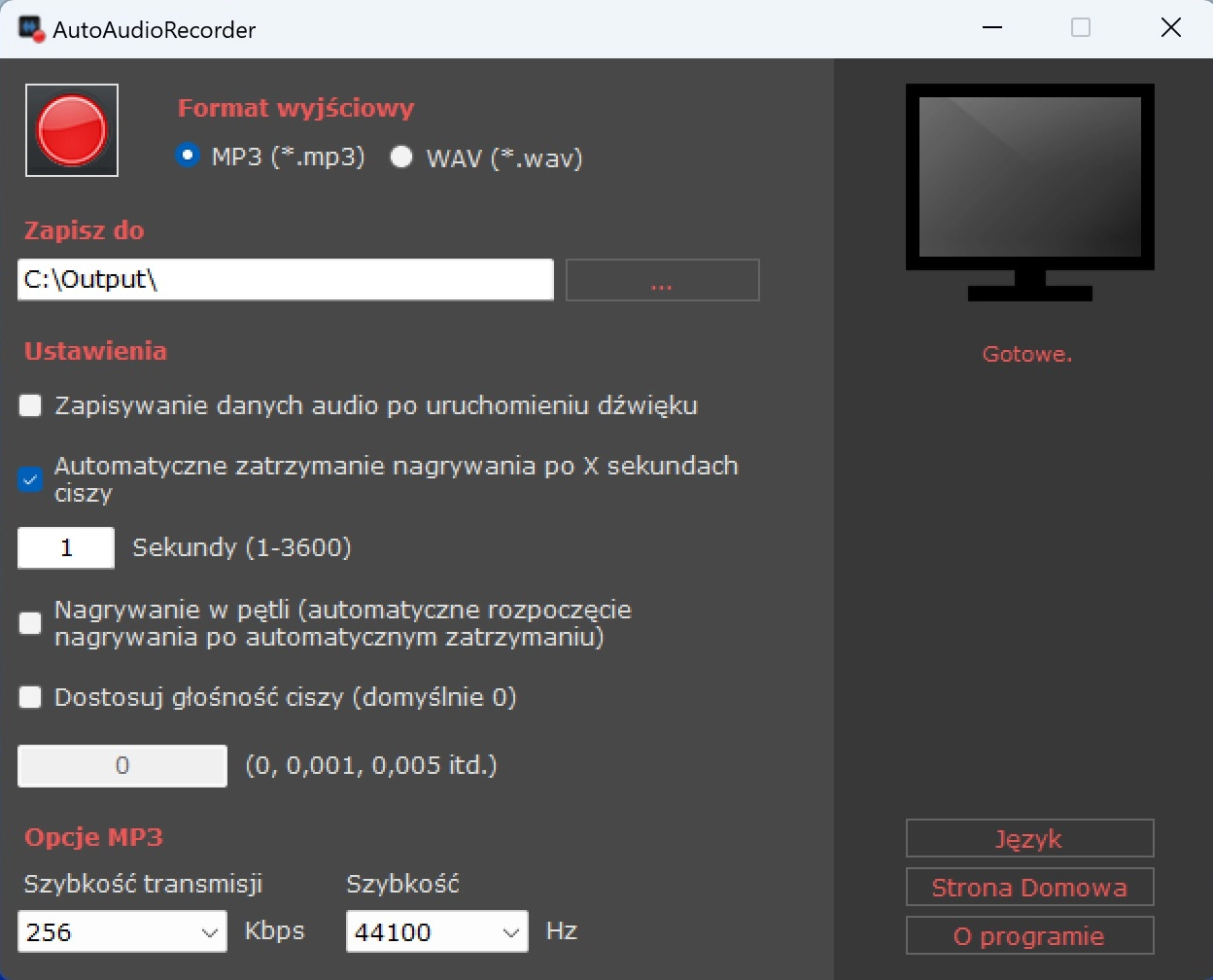Click the monitor preview image

click(x=1030, y=192)
